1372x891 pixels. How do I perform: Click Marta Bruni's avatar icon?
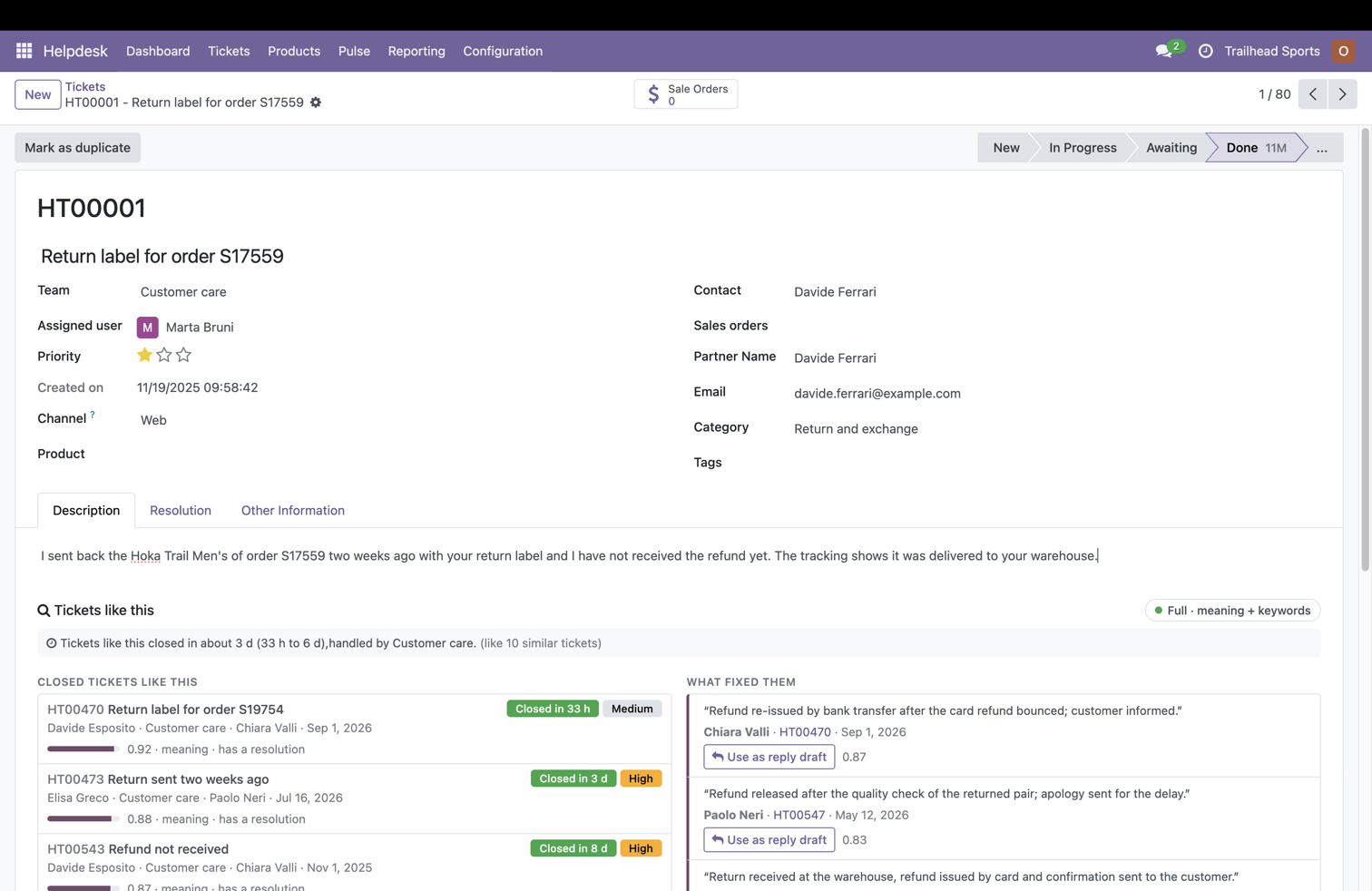tap(148, 327)
